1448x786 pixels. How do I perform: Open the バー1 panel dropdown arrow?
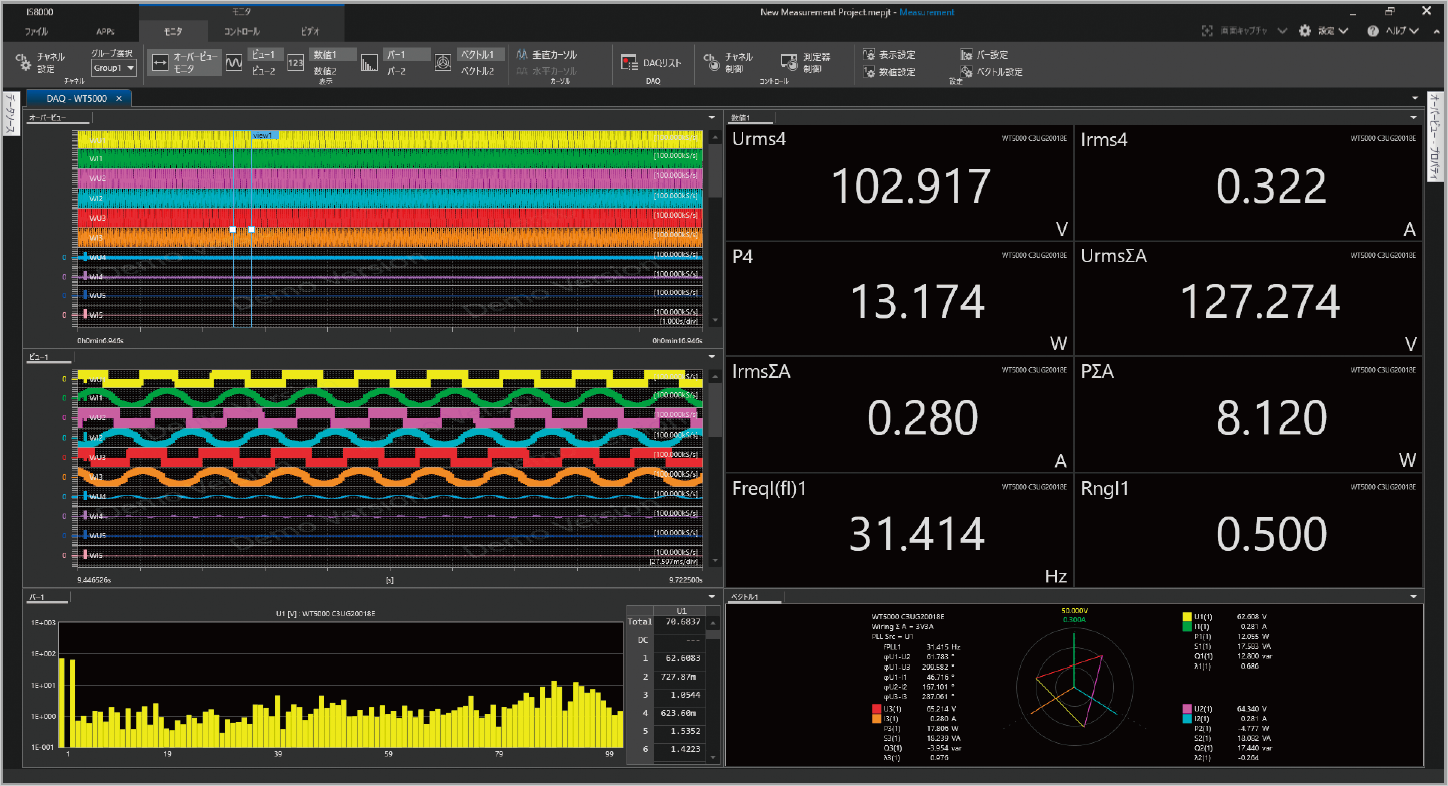711,597
